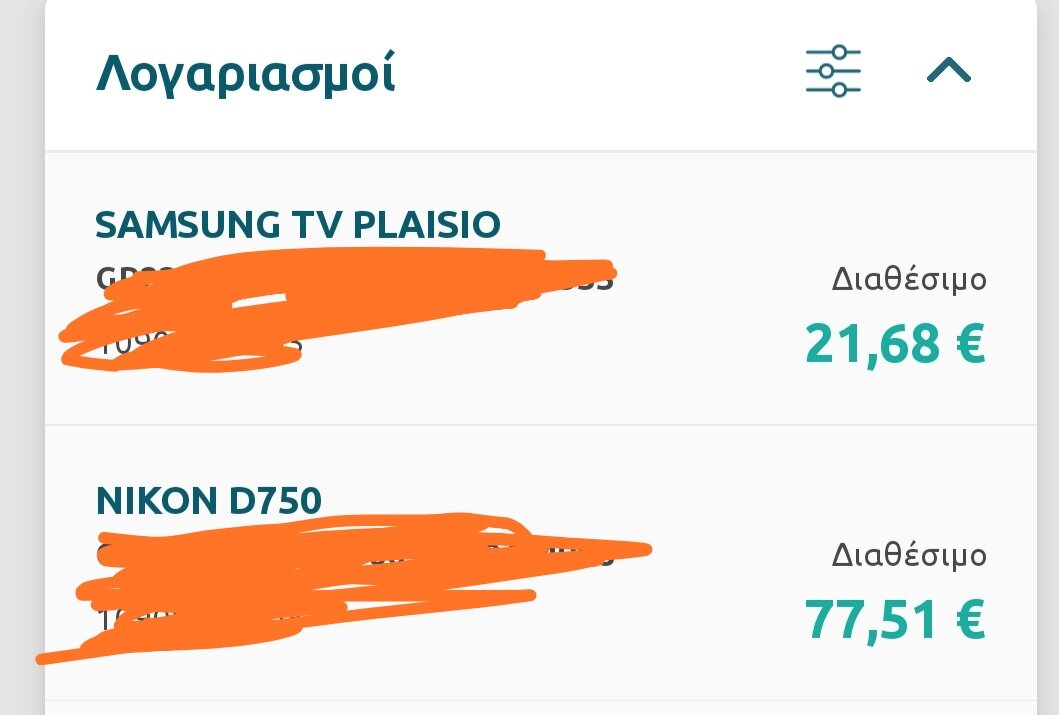Open the accounts filter sliders icon
Image resolution: width=1059 pixels, height=715 pixels.
[x=833, y=72]
